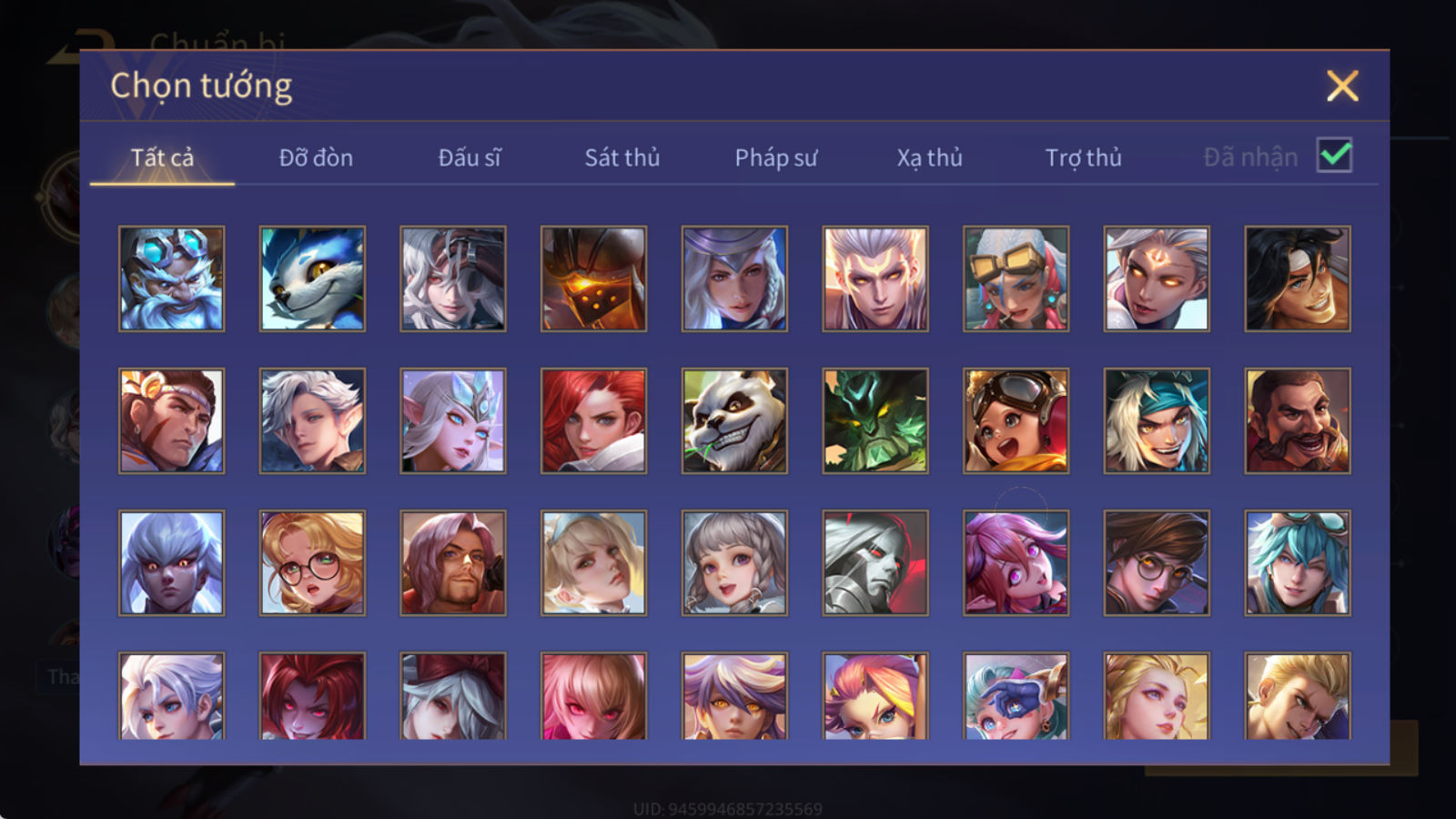Screen dimensions: 1456x819
Task: Select the aviator goggles girl hero
Action: pos(1016,420)
